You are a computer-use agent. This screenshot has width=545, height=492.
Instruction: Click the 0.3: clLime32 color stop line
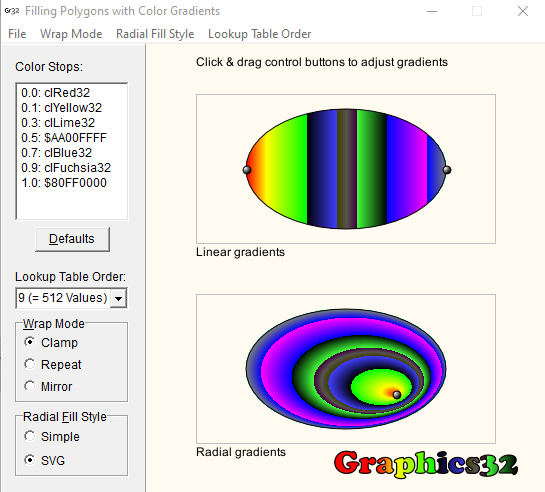(x=72, y=123)
